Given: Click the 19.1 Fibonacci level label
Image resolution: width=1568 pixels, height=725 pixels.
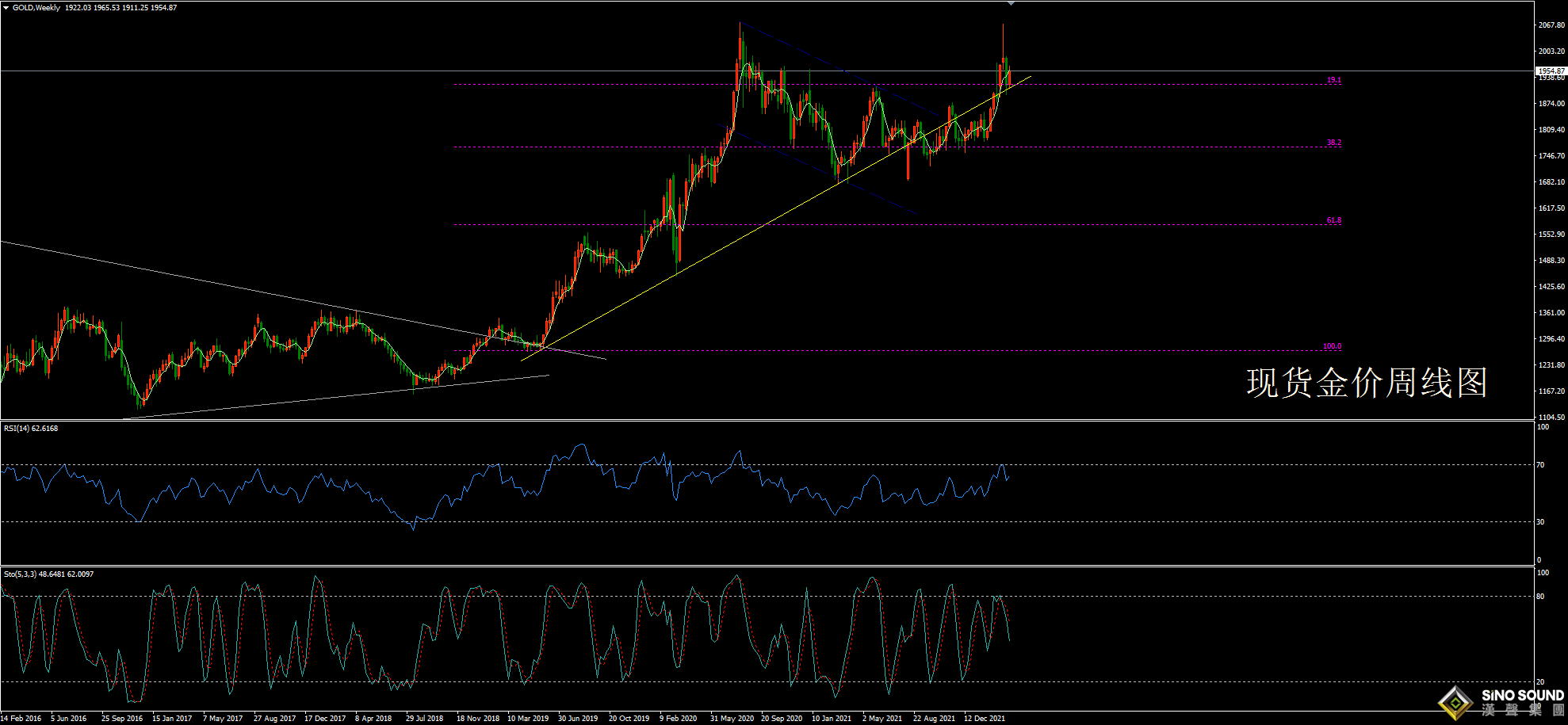Looking at the screenshot, I should click(1334, 80).
